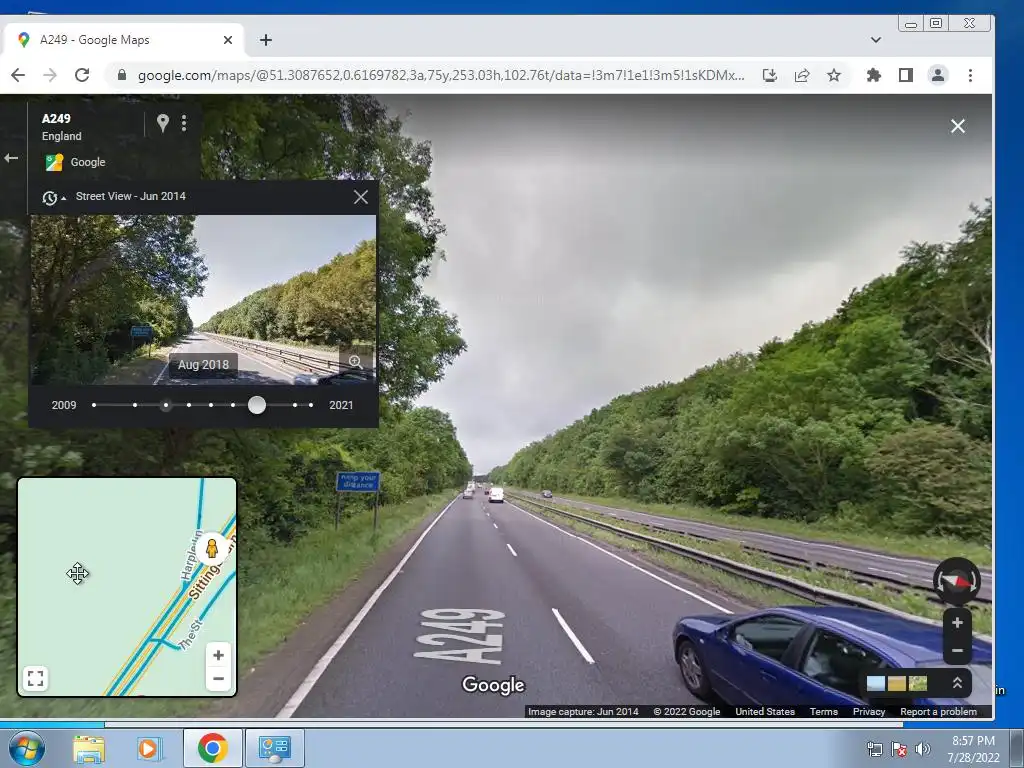Open the A249 panel more options menu
This screenshot has height=768, width=1024.
[x=184, y=123]
